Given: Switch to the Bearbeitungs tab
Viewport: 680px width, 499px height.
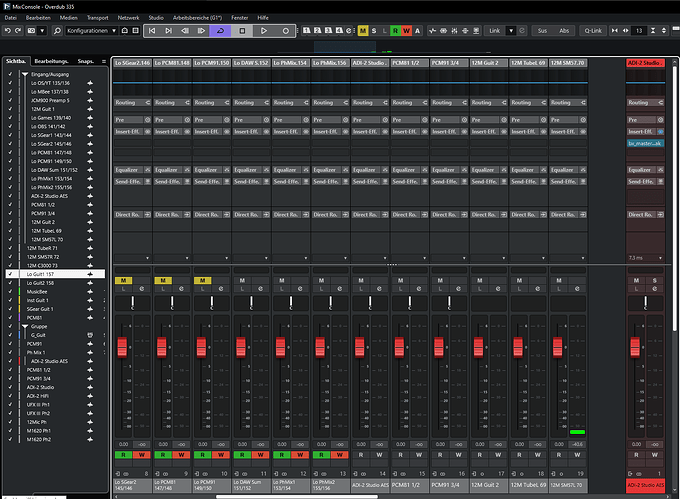Looking at the screenshot, I should 50,61.
